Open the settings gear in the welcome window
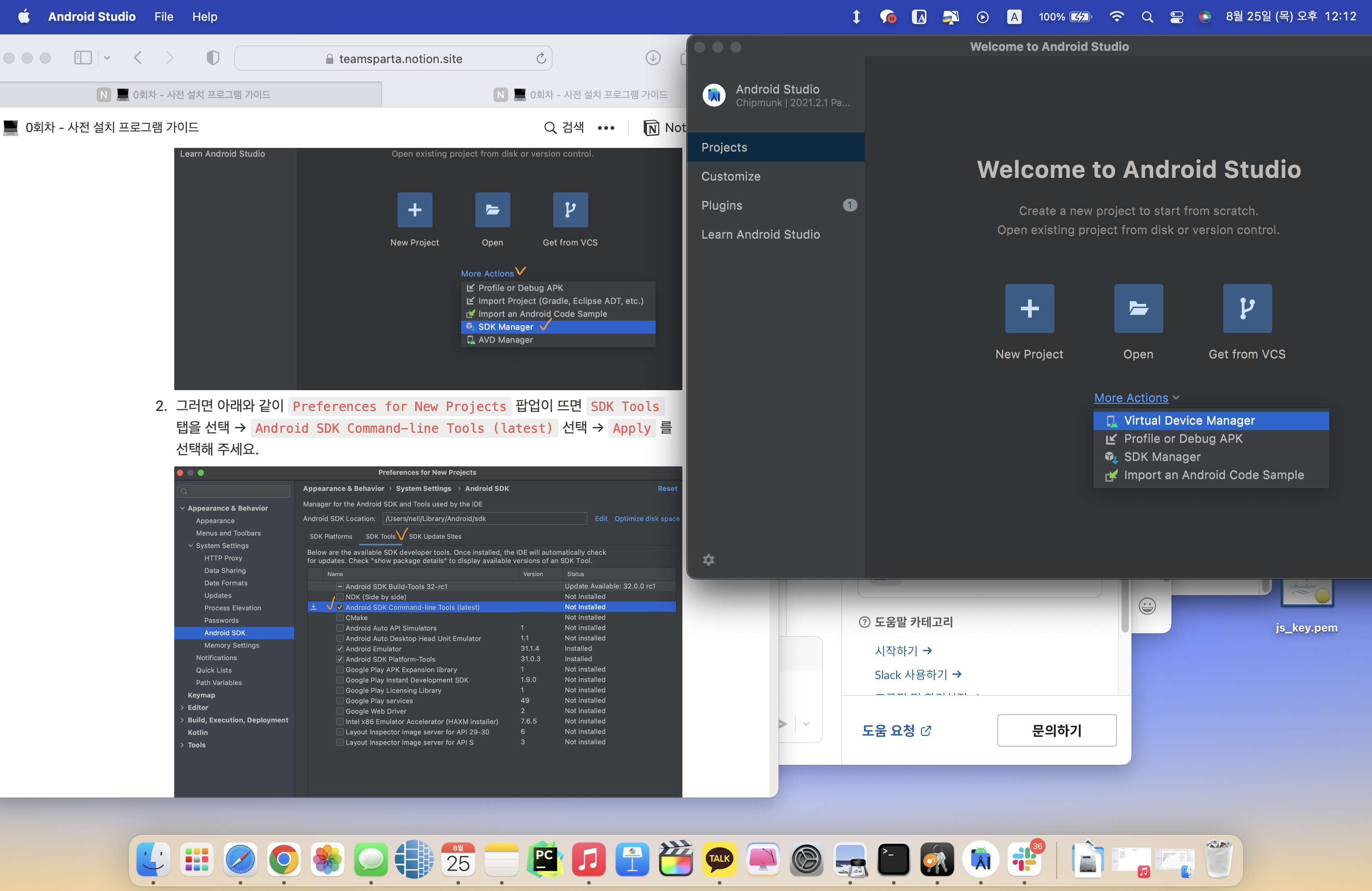The image size is (1372, 891). tap(709, 560)
